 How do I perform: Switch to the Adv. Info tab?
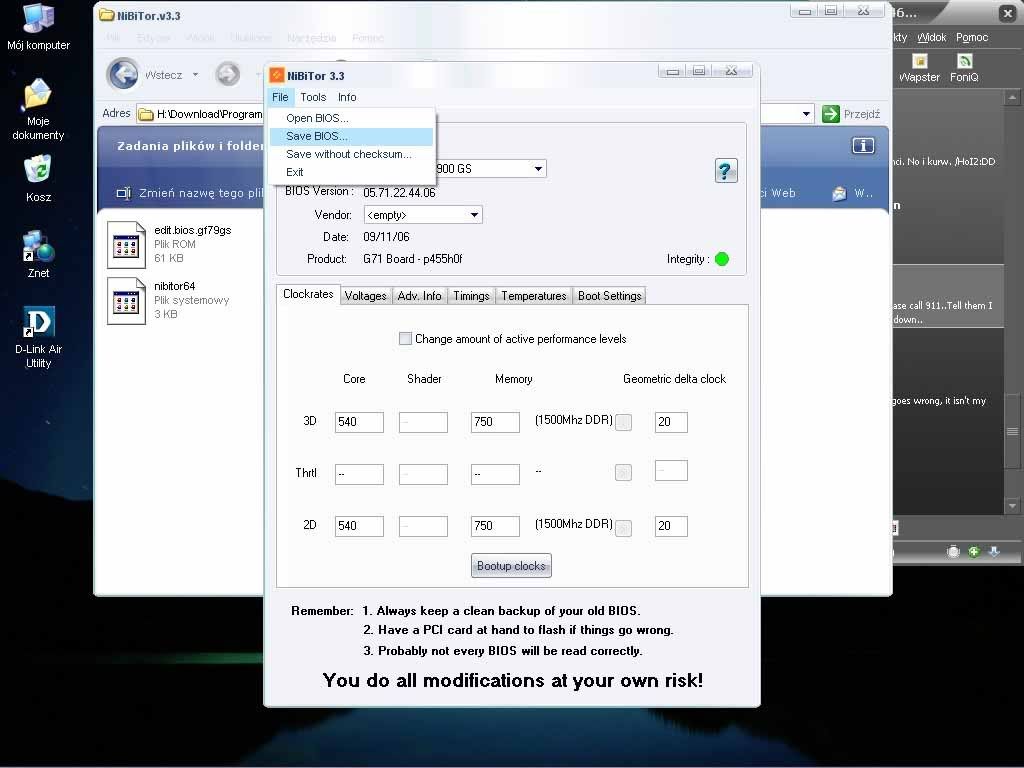click(x=419, y=296)
